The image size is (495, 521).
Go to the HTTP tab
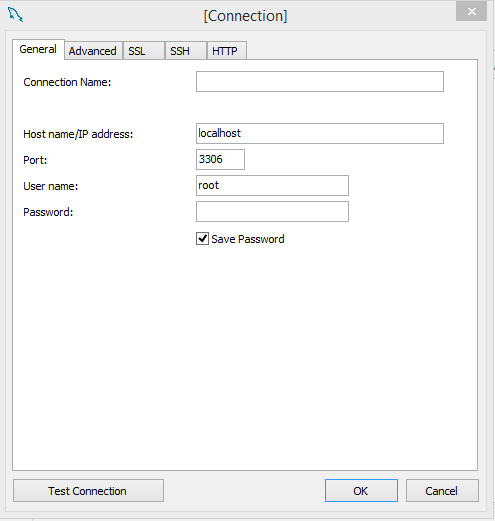(227, 51)
